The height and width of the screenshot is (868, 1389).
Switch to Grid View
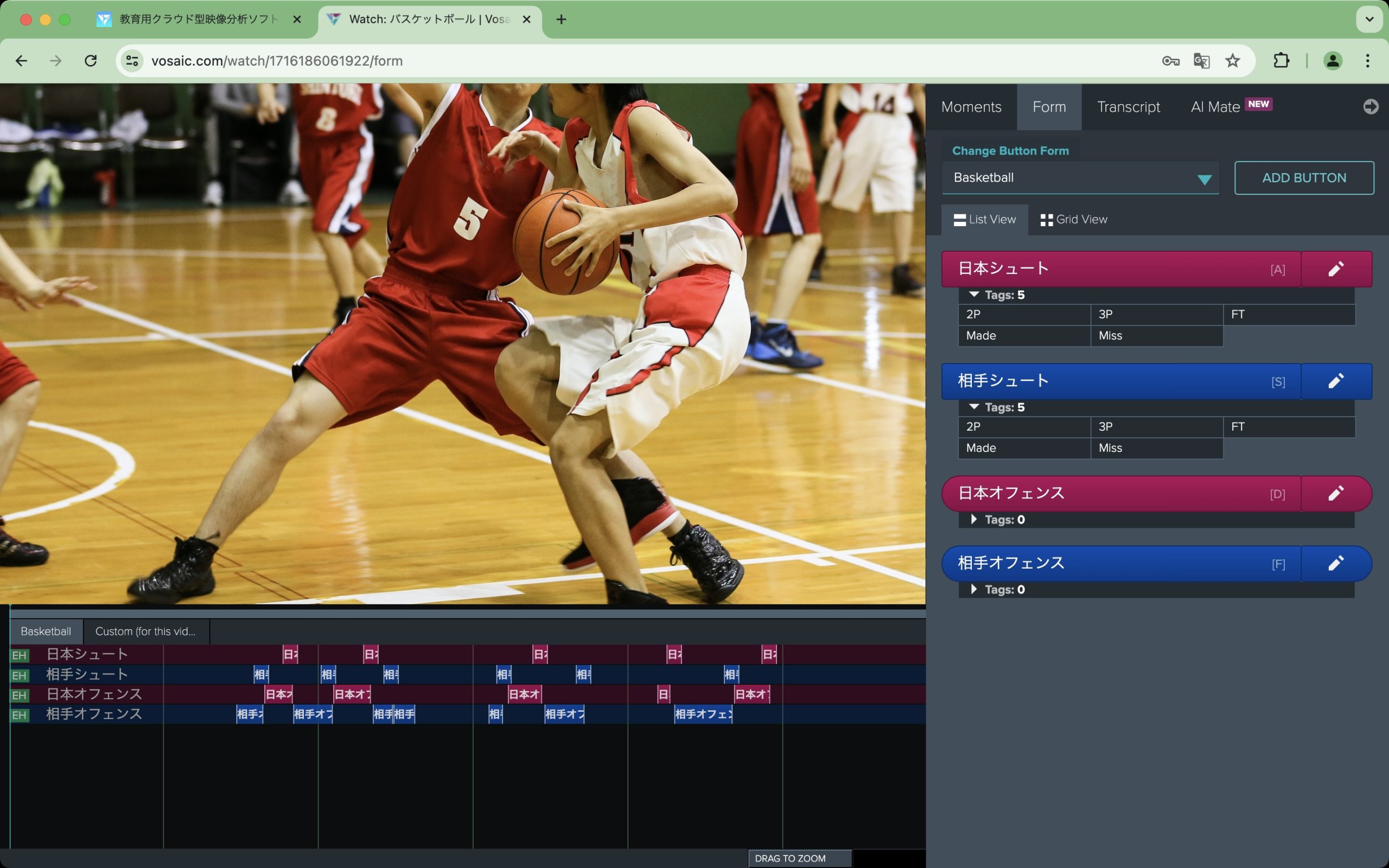click(x=1074, y=220)
